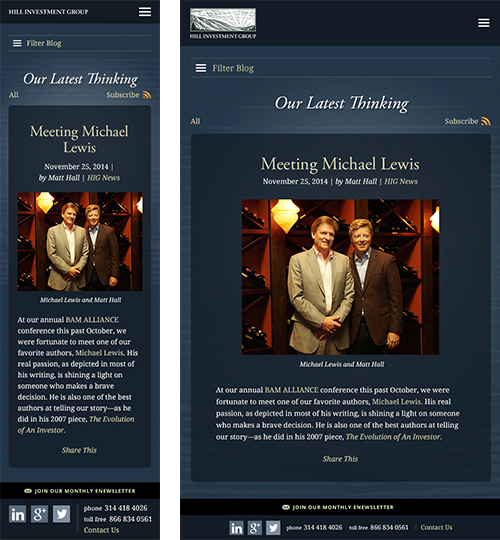This screenshot has height=540, width=500.
Task: Click Contact Us in the right footer
Action: pos(436,528)
